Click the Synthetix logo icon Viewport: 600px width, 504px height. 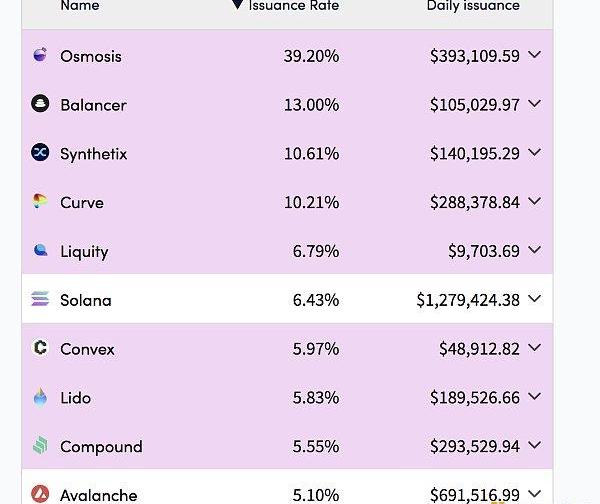pyautogui.click(x=40, y=152)
